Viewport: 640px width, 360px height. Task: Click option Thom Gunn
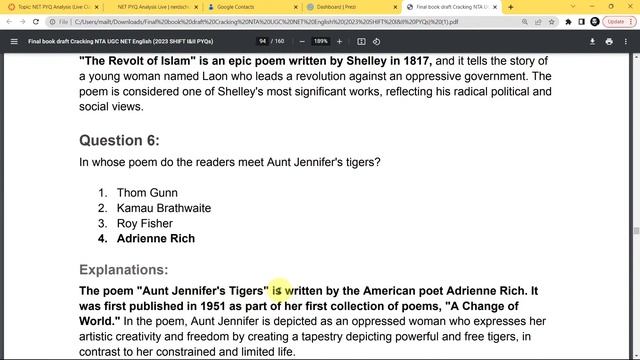[147, 193]
